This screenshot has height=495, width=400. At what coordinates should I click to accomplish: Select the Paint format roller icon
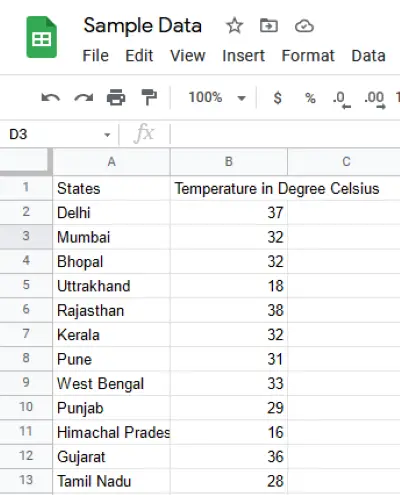pyautogui.click(x=149, y=97)
